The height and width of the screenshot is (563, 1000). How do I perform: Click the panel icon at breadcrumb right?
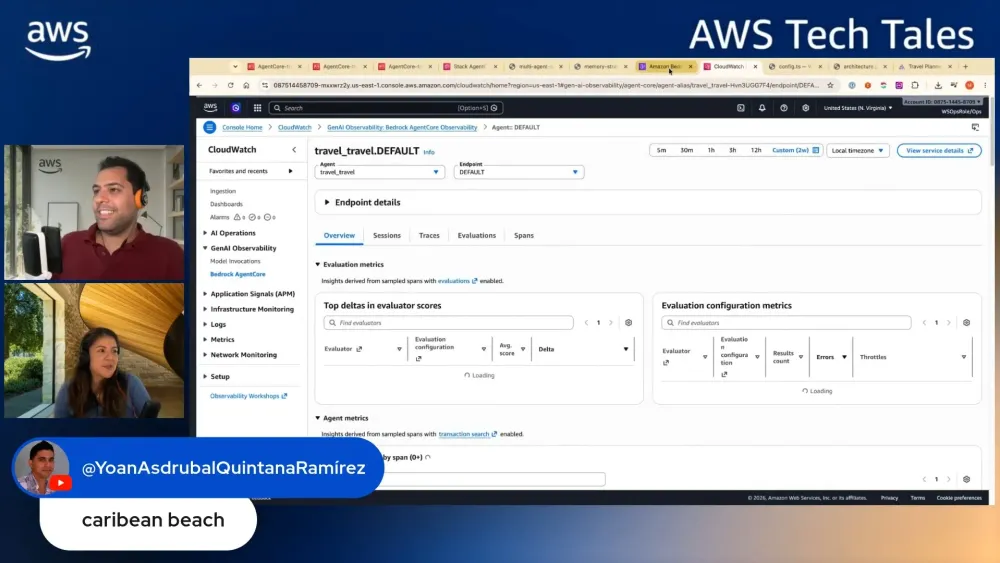coord(975,127)
